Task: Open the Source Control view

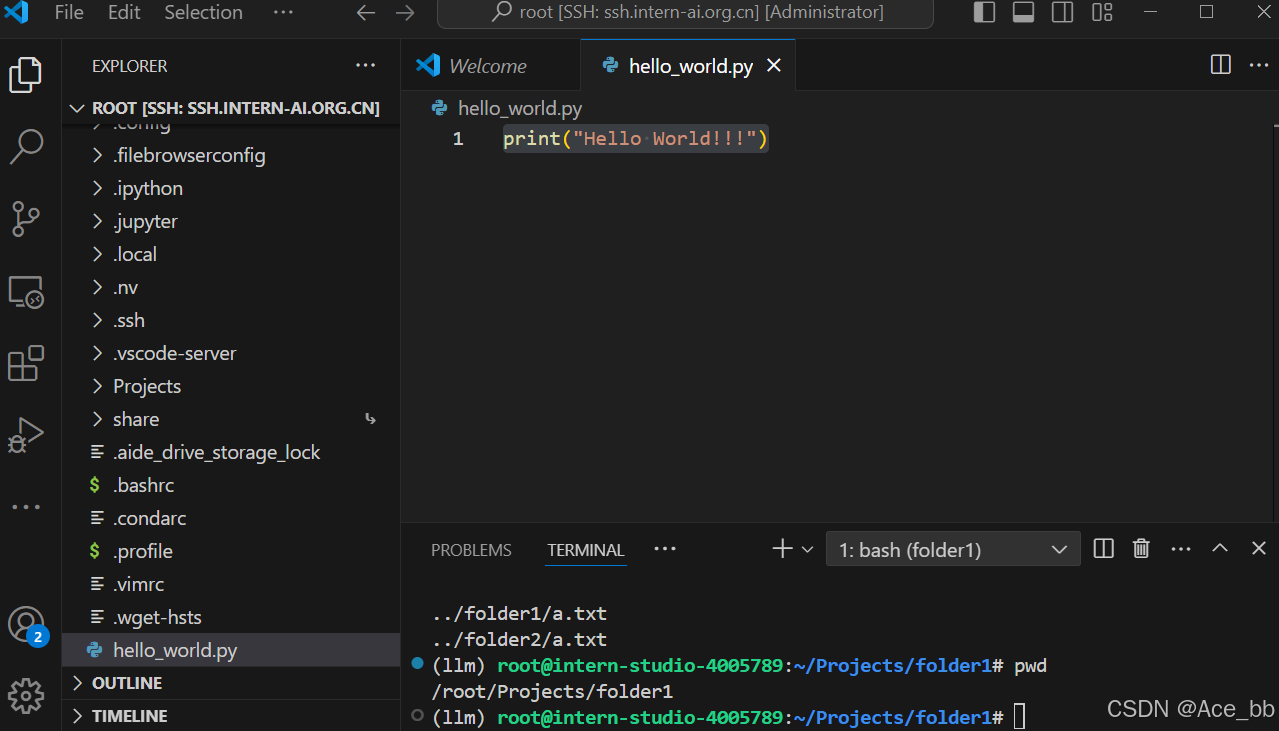Action: click(x=26, y=218)
